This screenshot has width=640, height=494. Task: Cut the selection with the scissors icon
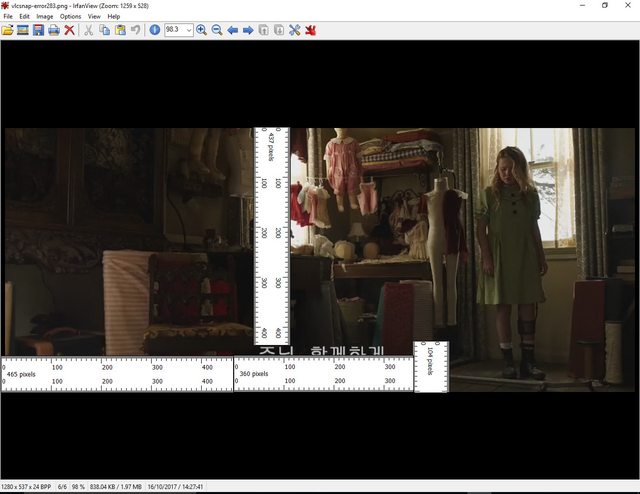(89, 30)
